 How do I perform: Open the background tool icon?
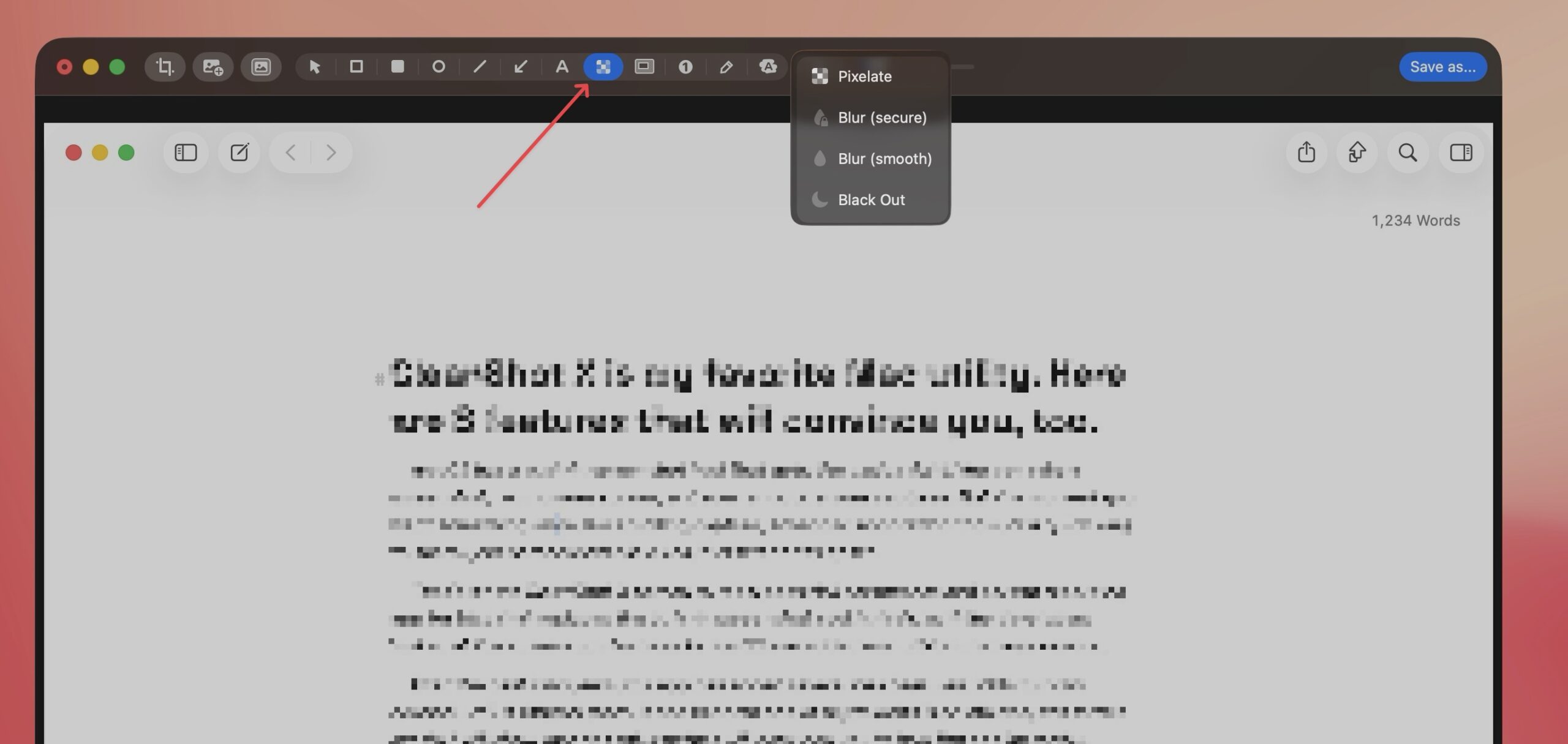pyautogui.click(x=261, y=66)
